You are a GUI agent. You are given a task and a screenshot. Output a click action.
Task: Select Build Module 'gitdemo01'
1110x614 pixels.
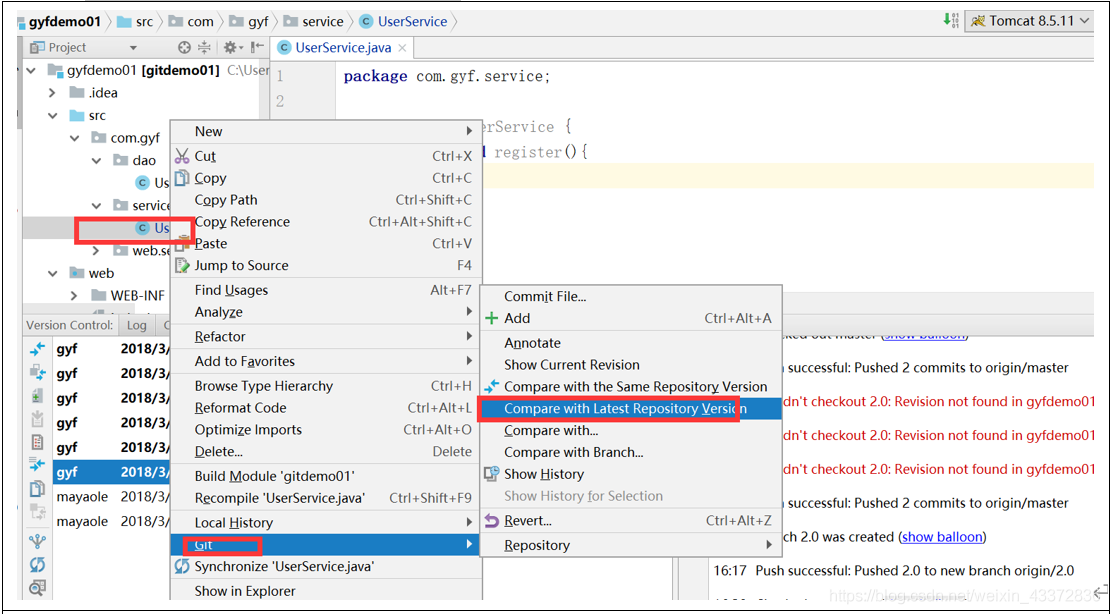point(326,477)
